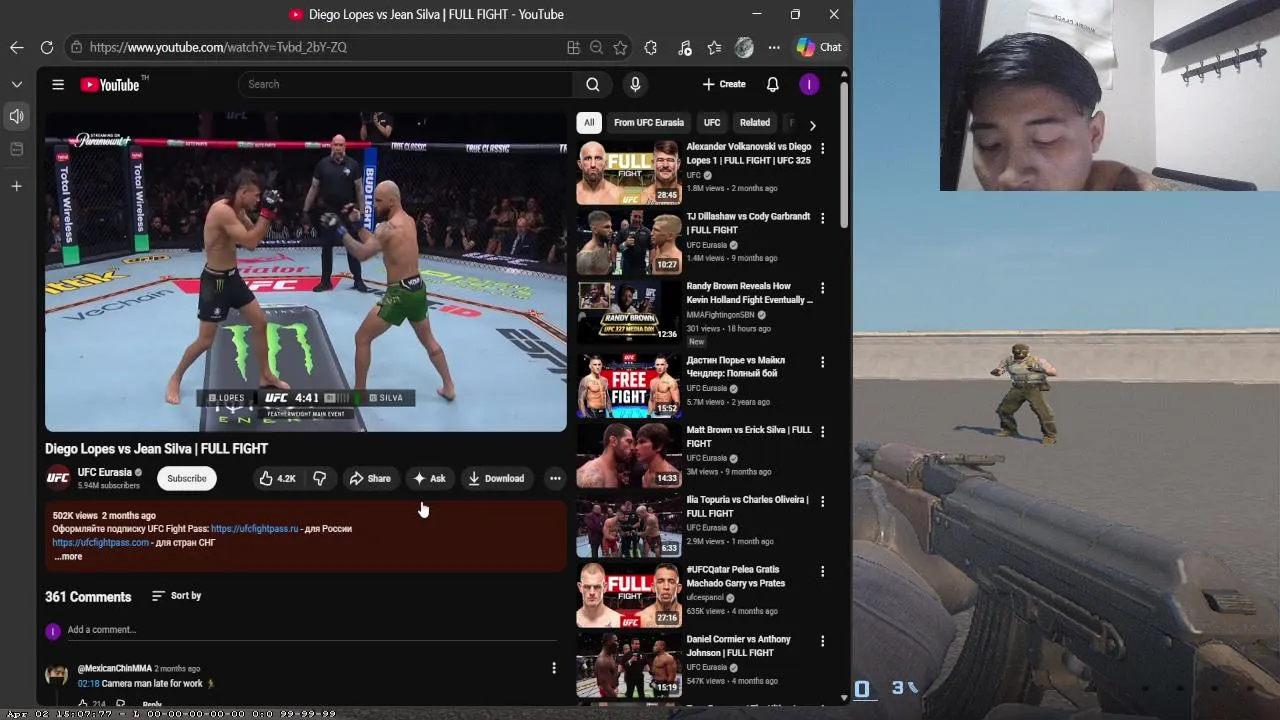The image size is (1280, 720).
Task: Reload the YouTube page
Action: pyautogui.click(x=47, y=47)
